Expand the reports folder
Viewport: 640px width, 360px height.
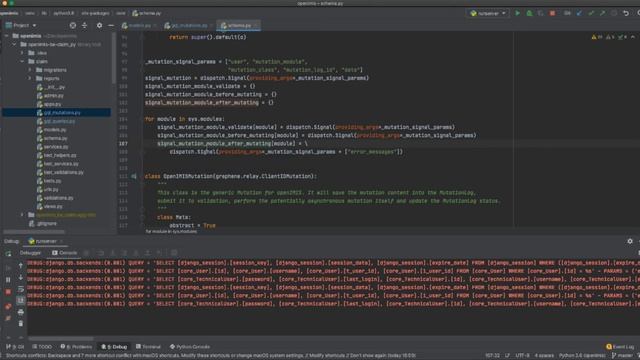point(30,78)
